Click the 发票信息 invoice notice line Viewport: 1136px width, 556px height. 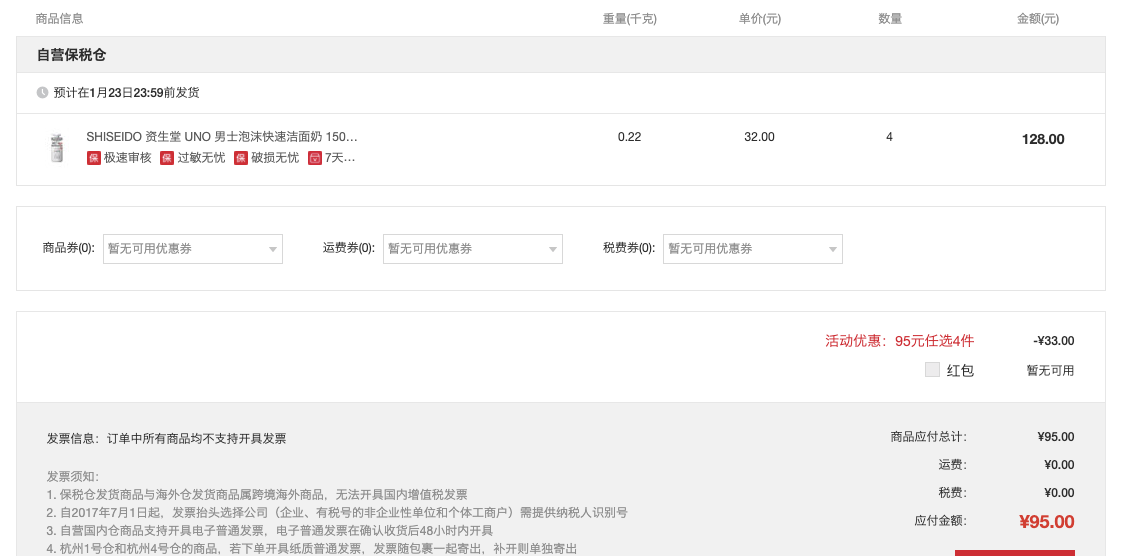167,439
